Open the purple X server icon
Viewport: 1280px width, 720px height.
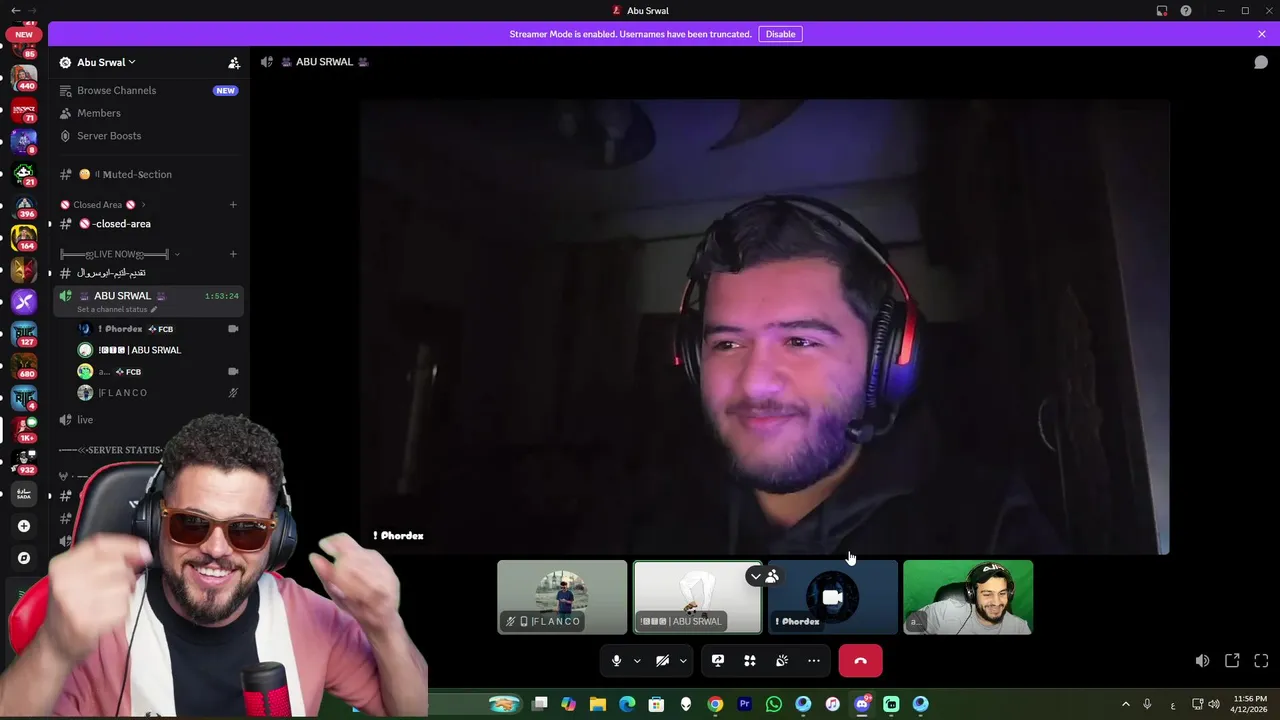tap(24, 302)
